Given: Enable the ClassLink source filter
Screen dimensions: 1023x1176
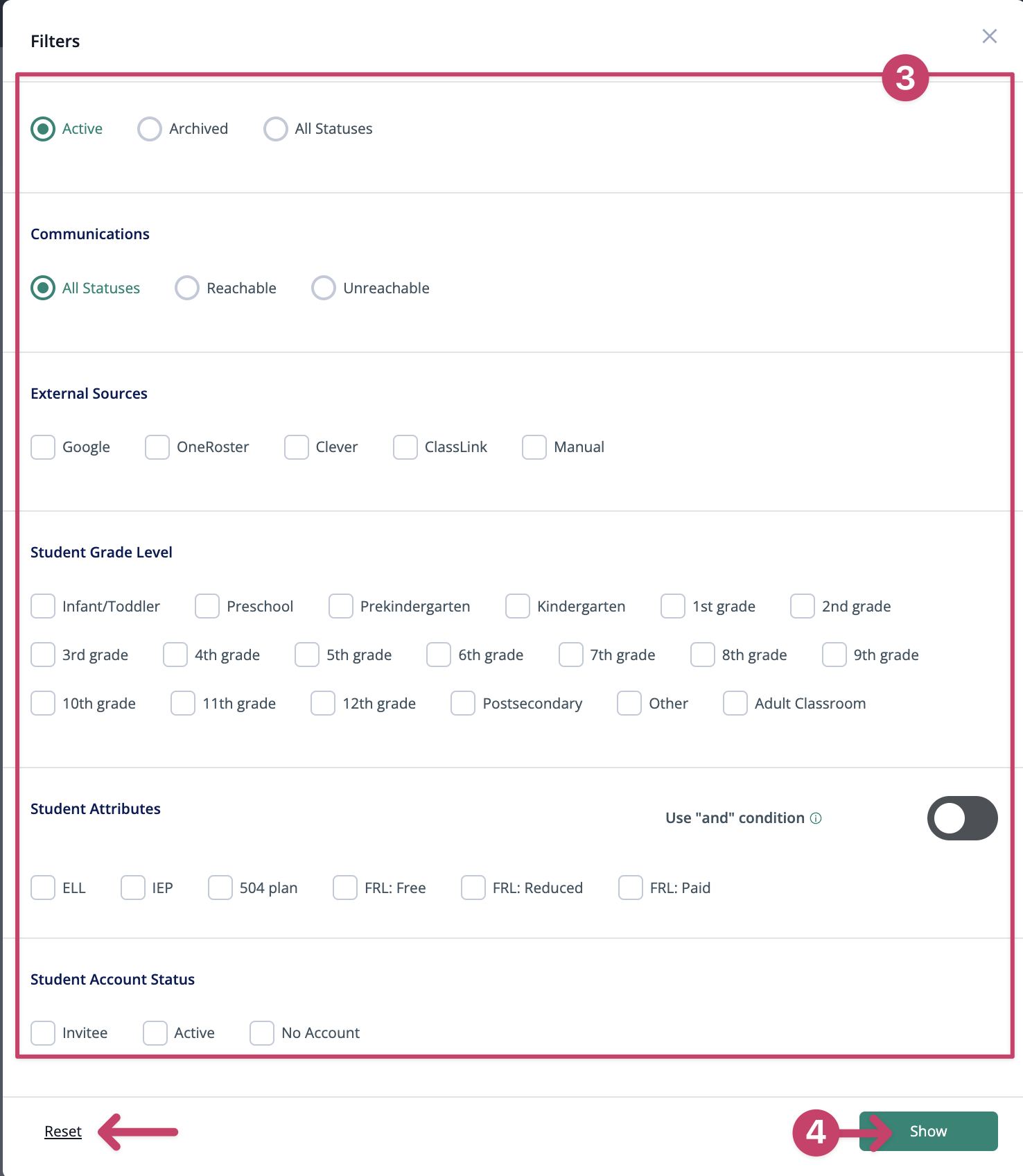Looking at the screenshot, I should 405,447.
